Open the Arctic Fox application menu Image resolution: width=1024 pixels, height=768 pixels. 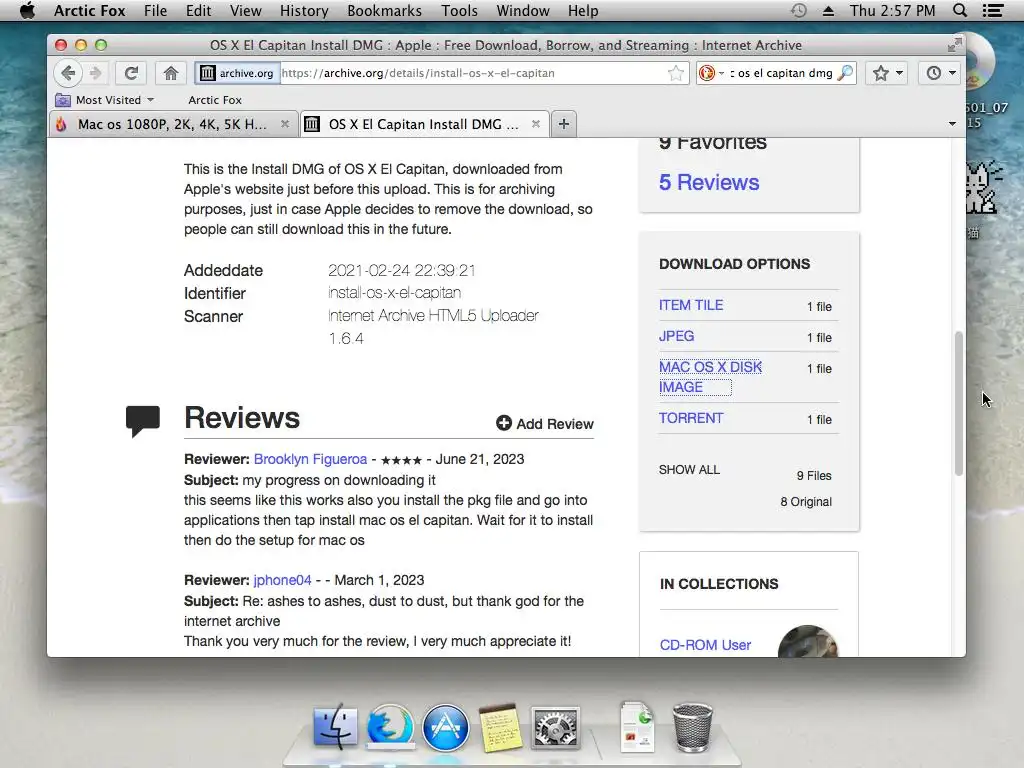pos(89,11)
